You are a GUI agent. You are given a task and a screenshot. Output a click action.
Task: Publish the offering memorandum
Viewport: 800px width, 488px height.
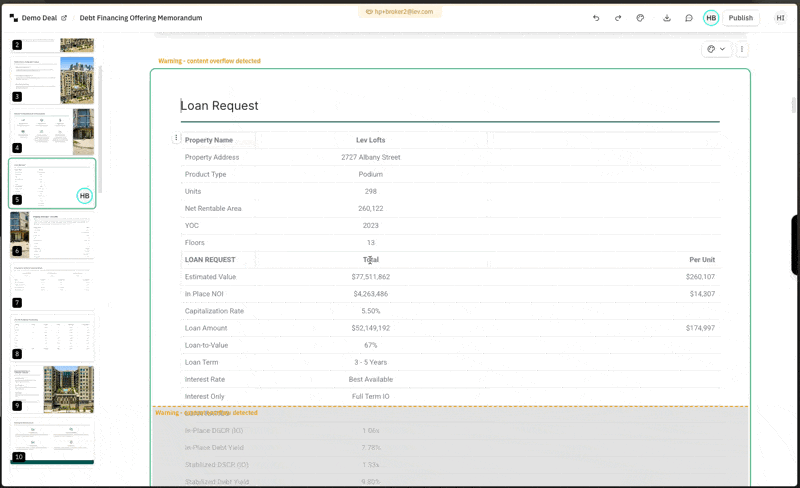pyautogui.click(x=740, y=18)
